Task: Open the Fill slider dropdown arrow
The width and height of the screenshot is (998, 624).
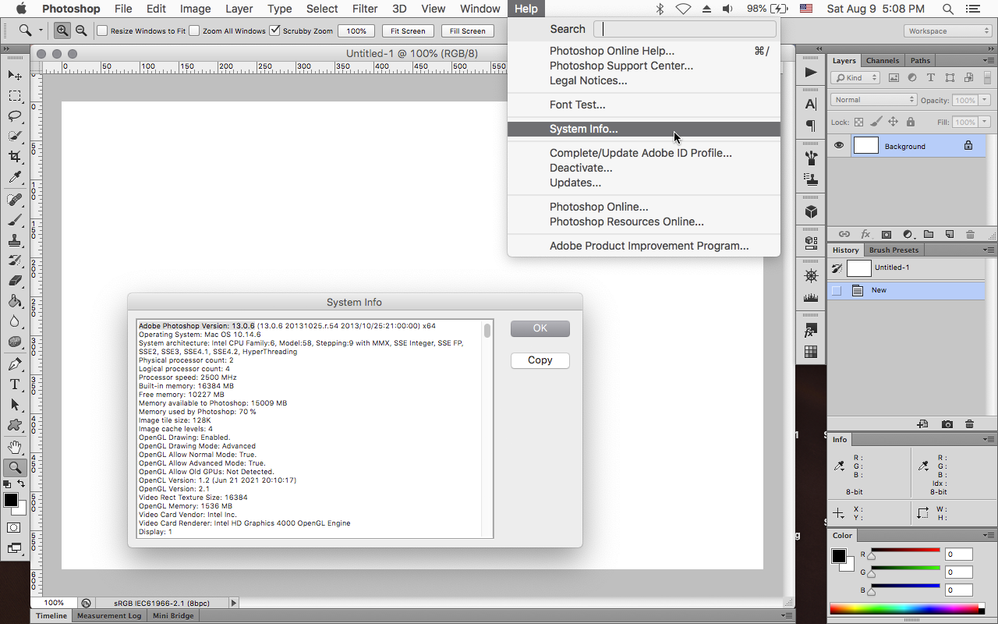Action: click(x=985, y=122)
